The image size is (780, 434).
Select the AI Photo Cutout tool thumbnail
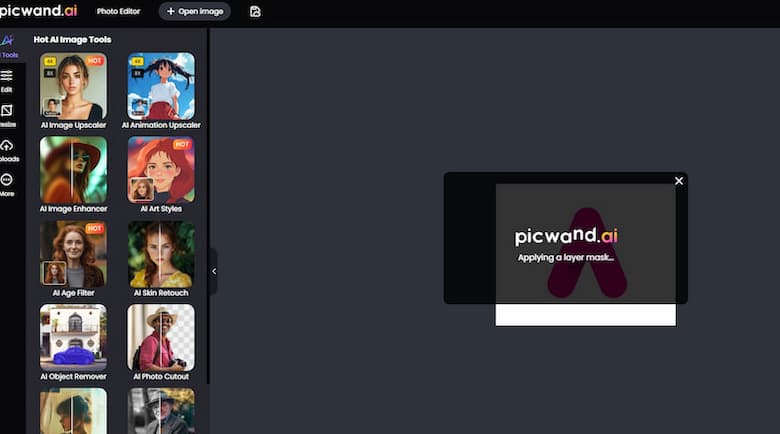point(161,337)
